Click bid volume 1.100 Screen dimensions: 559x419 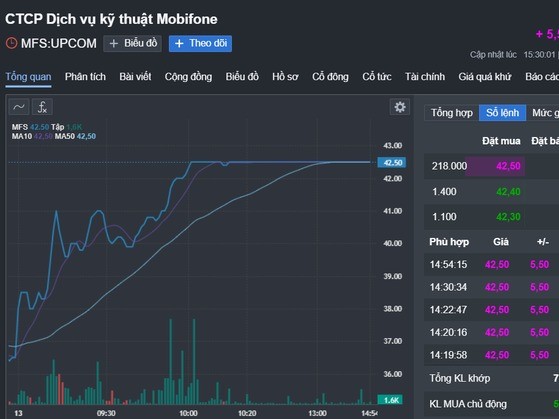tap(444, 217)
